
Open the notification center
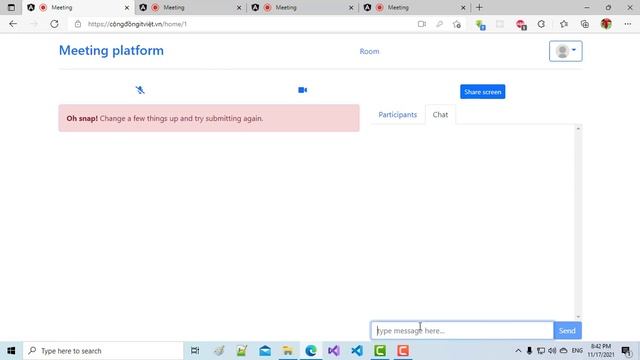coord(627,351)
